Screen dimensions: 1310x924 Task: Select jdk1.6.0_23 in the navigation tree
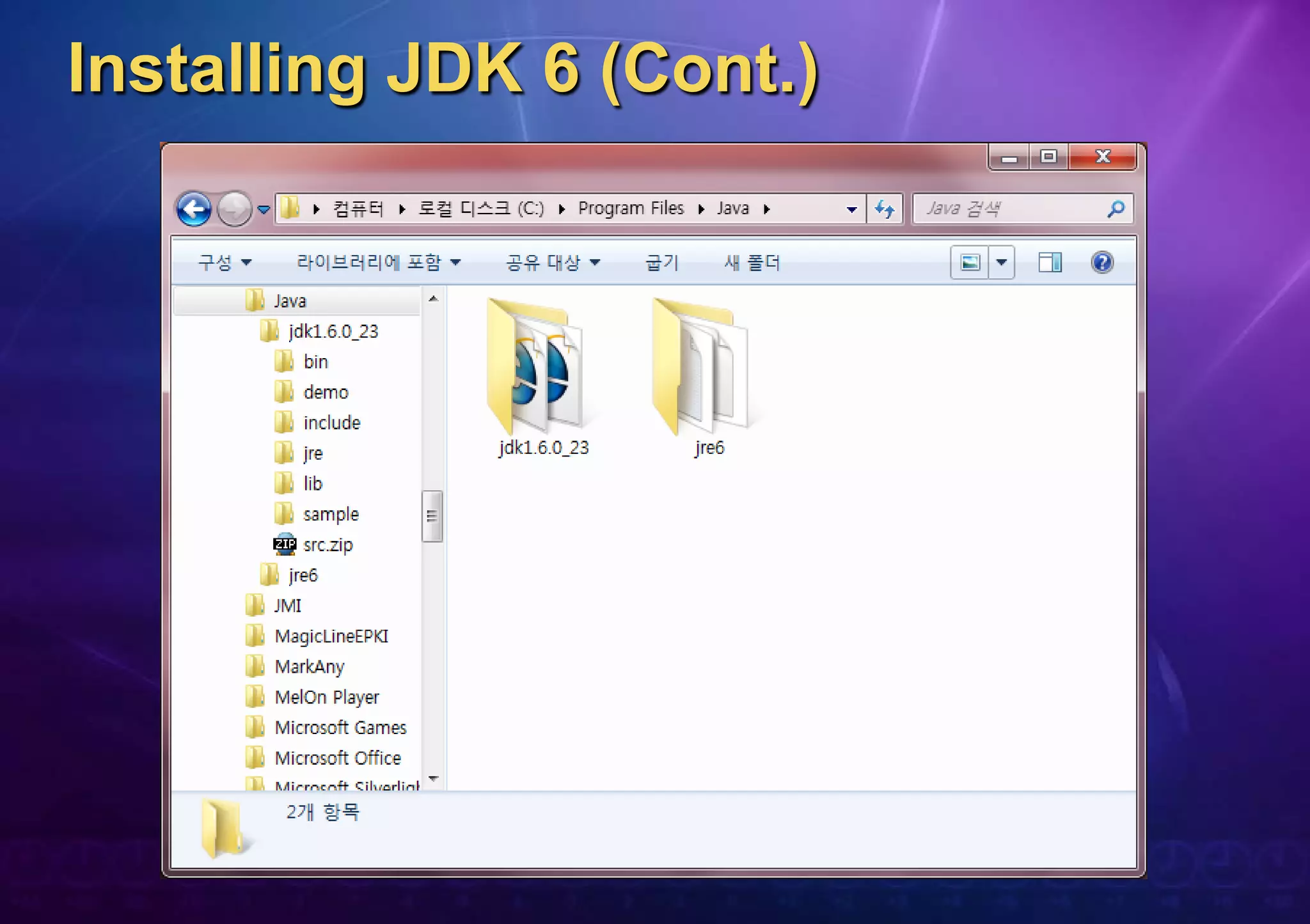(x=333, y=331)
